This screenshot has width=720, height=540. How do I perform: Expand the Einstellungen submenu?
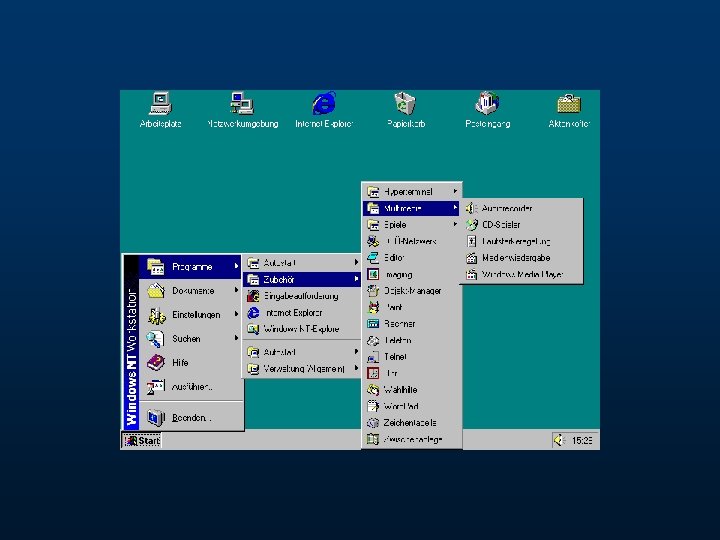tap(190, 315)
